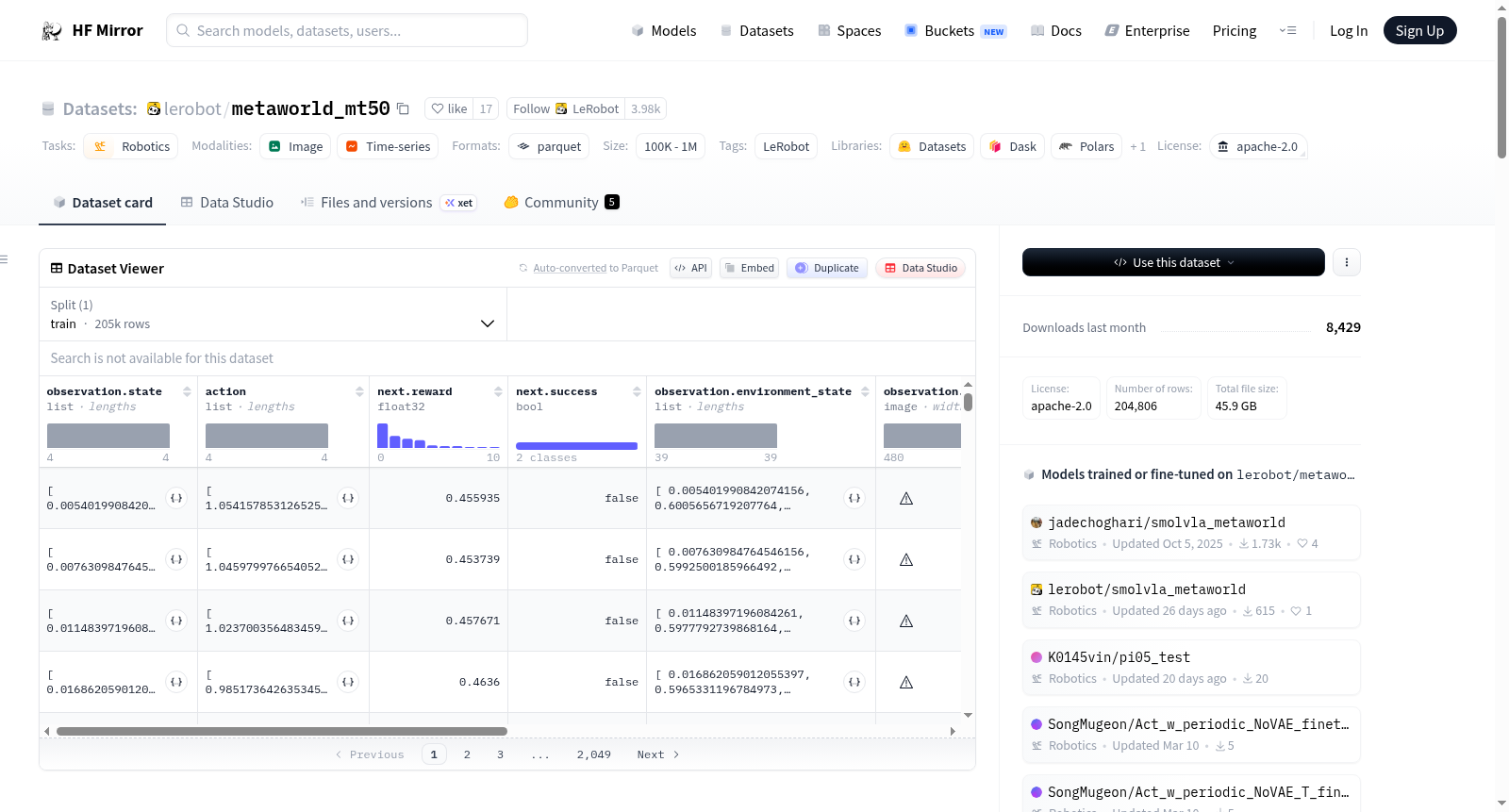Expand JSON for 1.023700356483459 action cell

click(348, 621)
